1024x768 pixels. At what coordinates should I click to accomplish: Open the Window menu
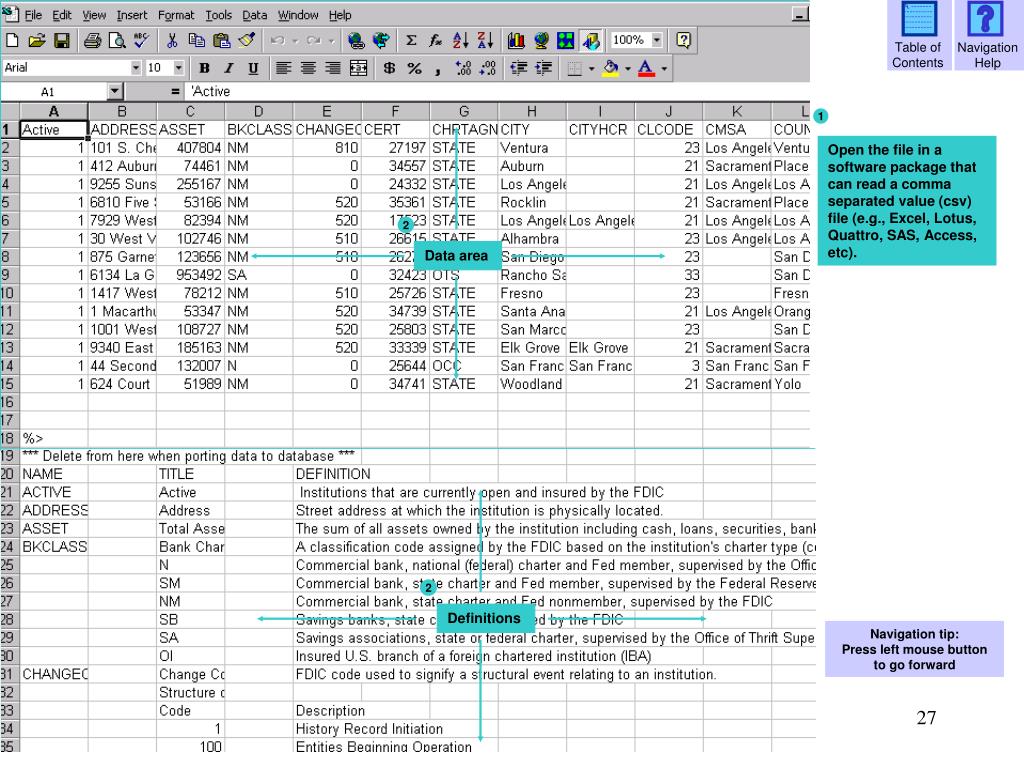[x=298, y=15]
